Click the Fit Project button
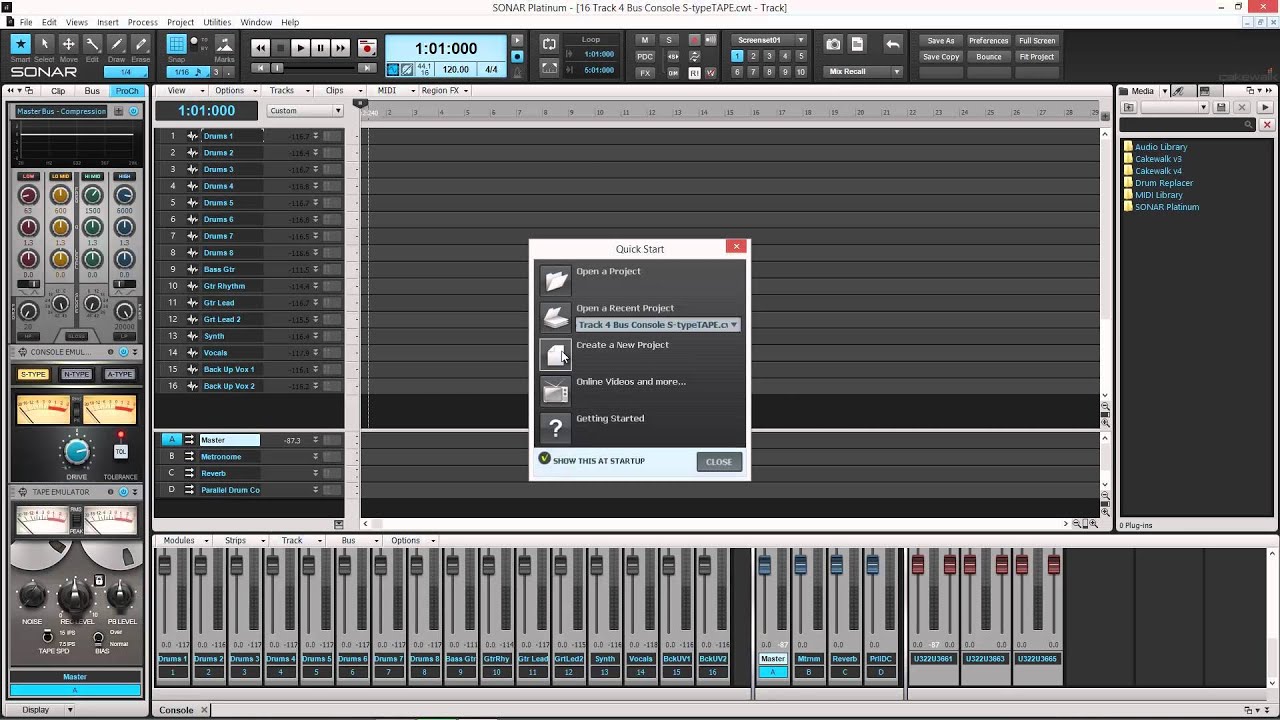 [1037, 57]
